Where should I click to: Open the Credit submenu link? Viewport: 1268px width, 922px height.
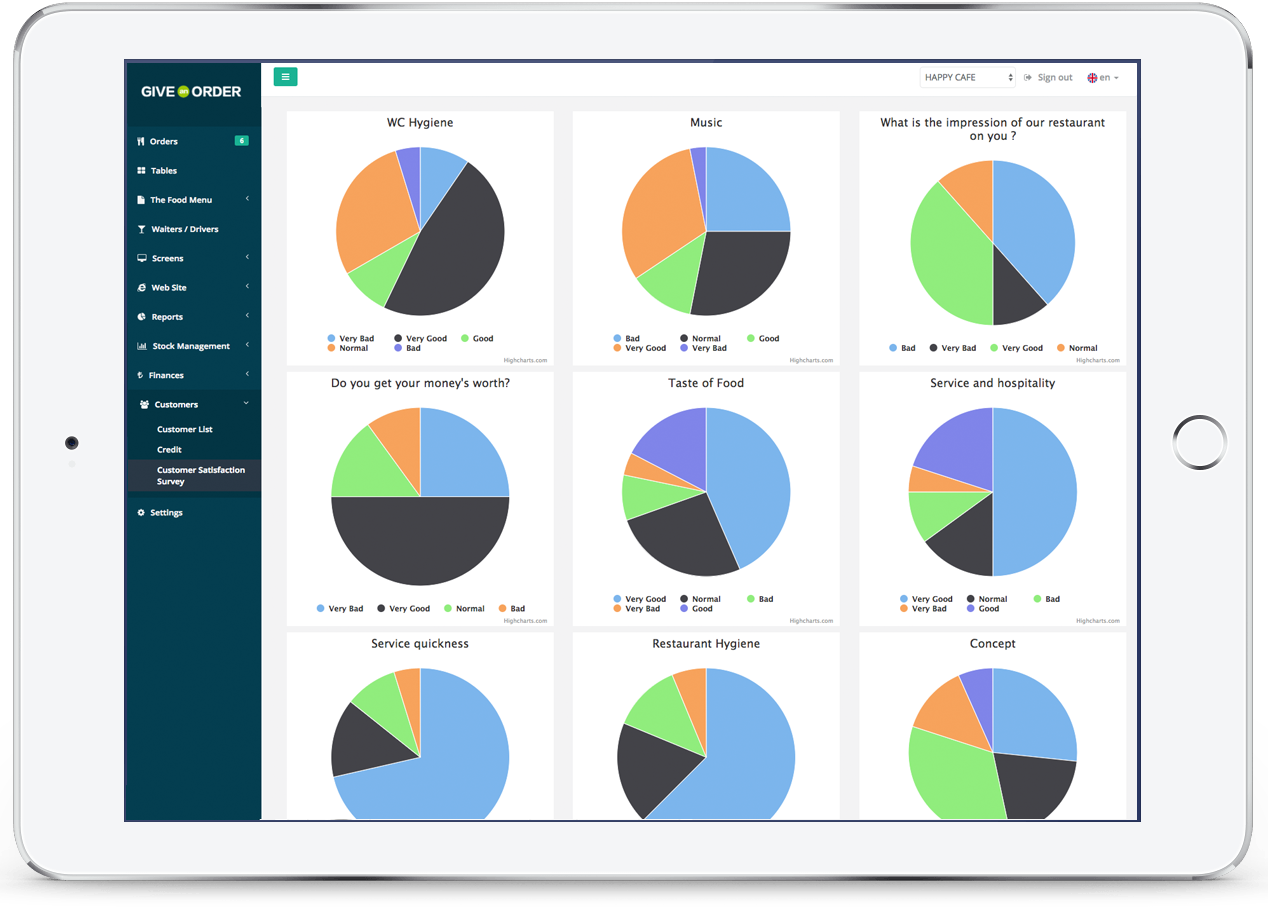169,450
